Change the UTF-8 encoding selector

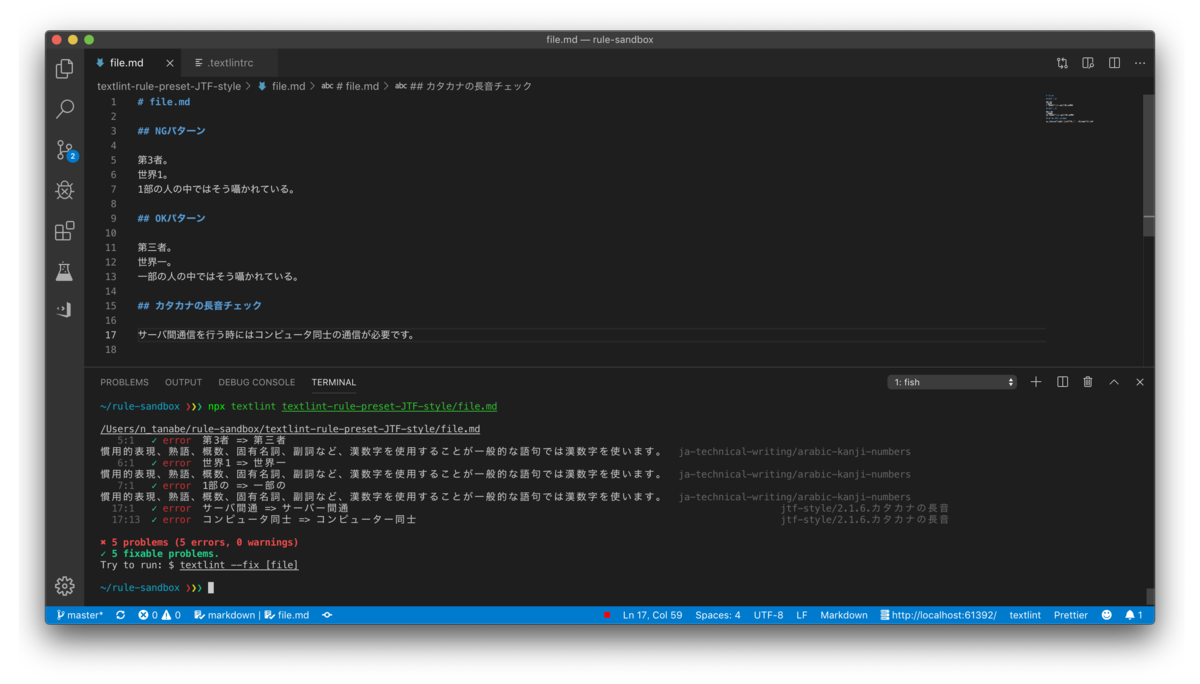click(768, 615)
